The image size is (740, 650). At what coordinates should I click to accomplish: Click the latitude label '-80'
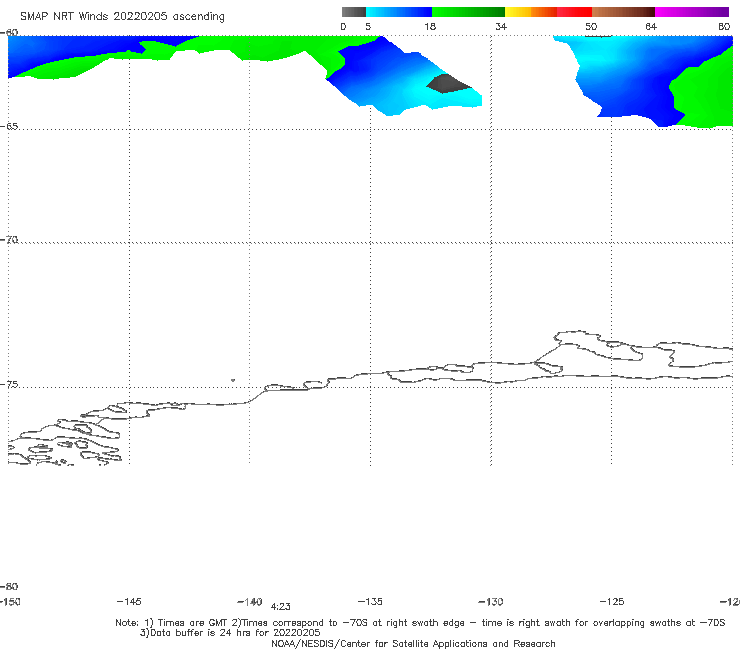click(9, 586)
